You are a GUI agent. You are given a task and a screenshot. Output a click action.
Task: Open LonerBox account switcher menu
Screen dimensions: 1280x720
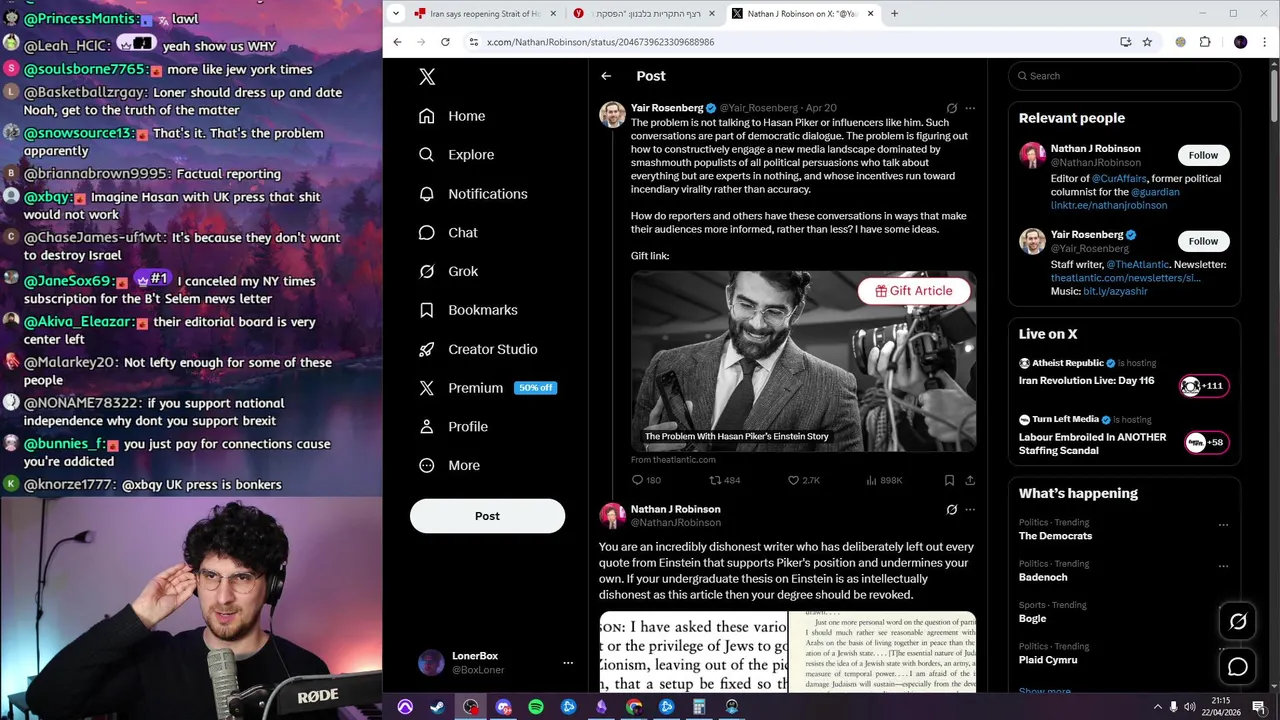pos(567,663)
